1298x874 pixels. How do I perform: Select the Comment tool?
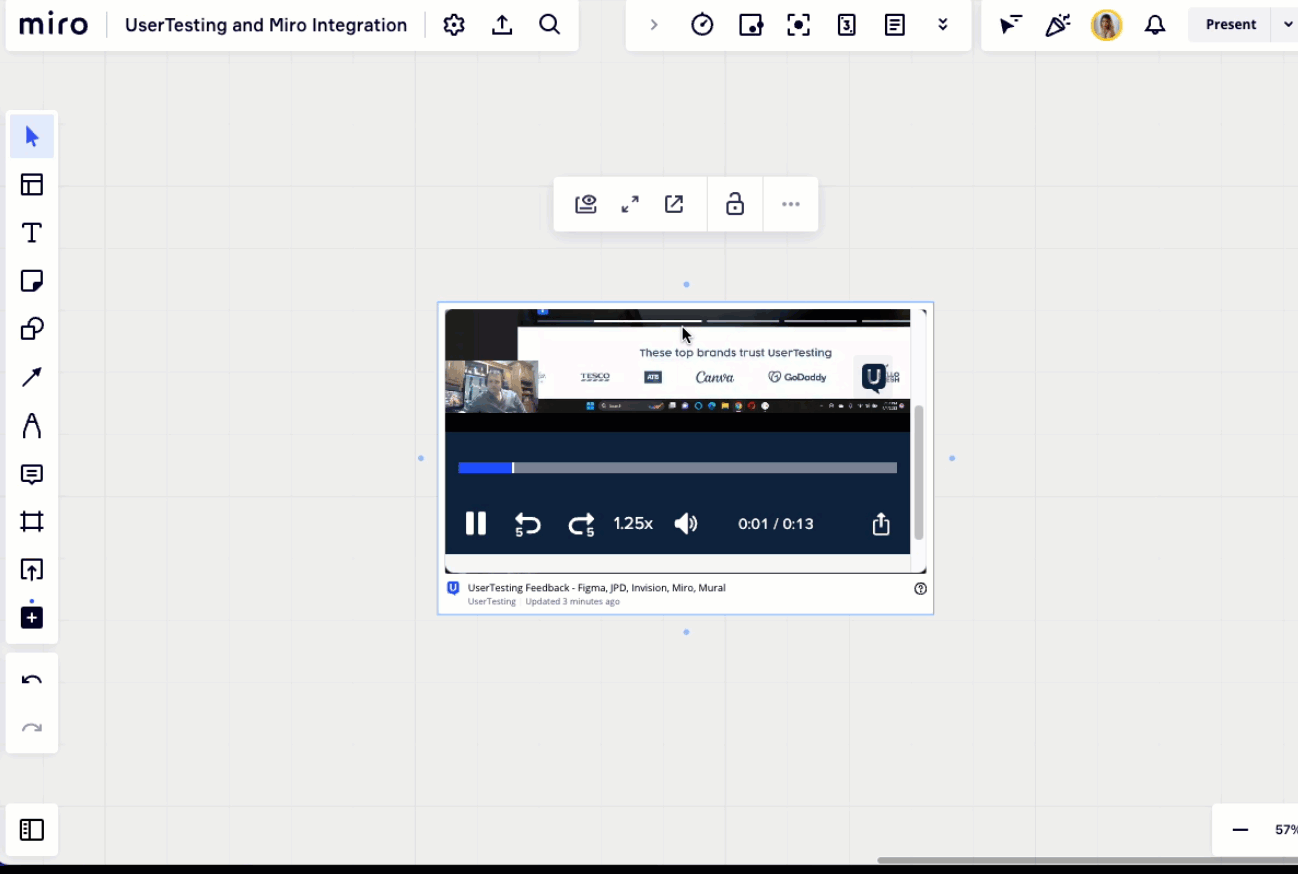(32, 473)
